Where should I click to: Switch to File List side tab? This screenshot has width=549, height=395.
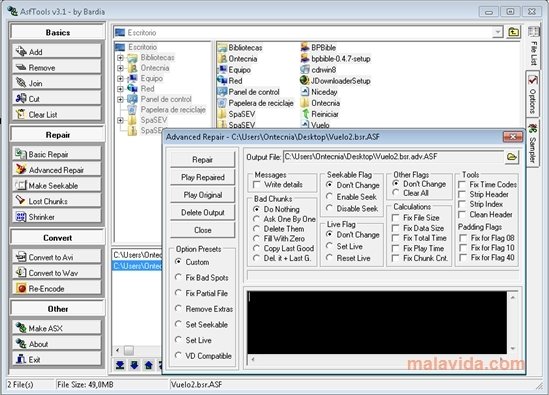click(x=533, y=47)
